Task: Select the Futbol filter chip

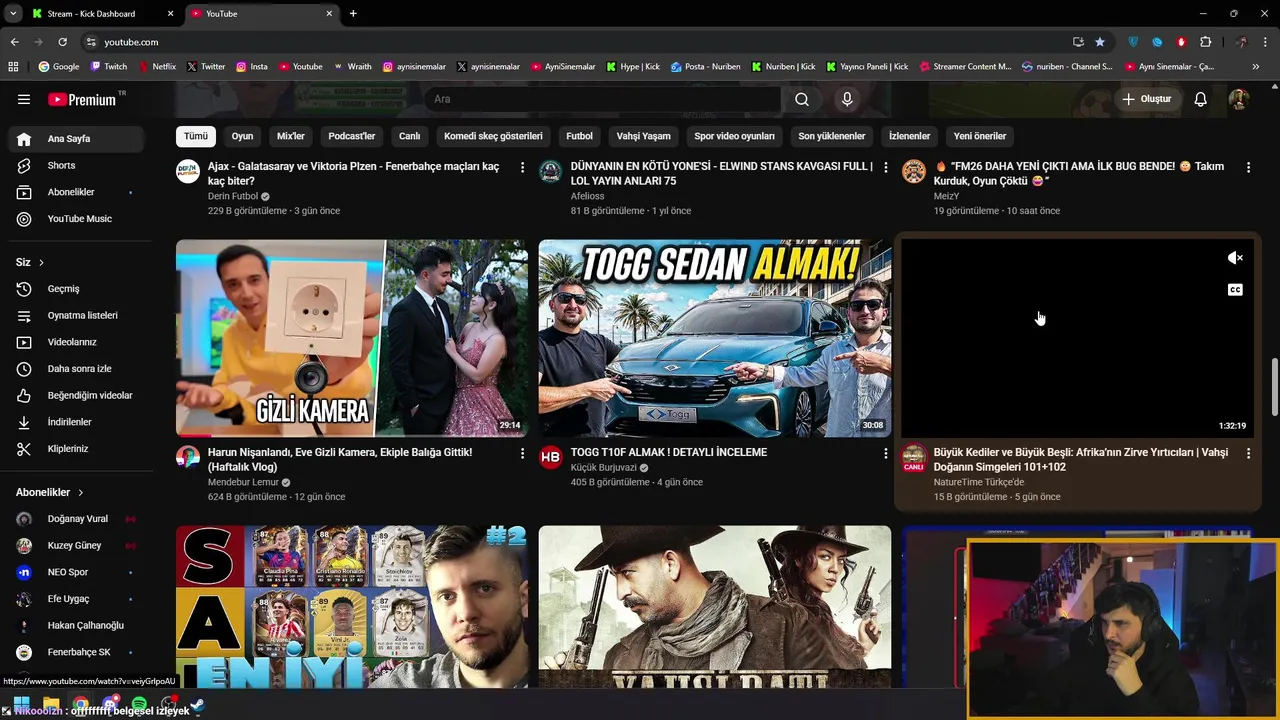Action: click(579, 136)
